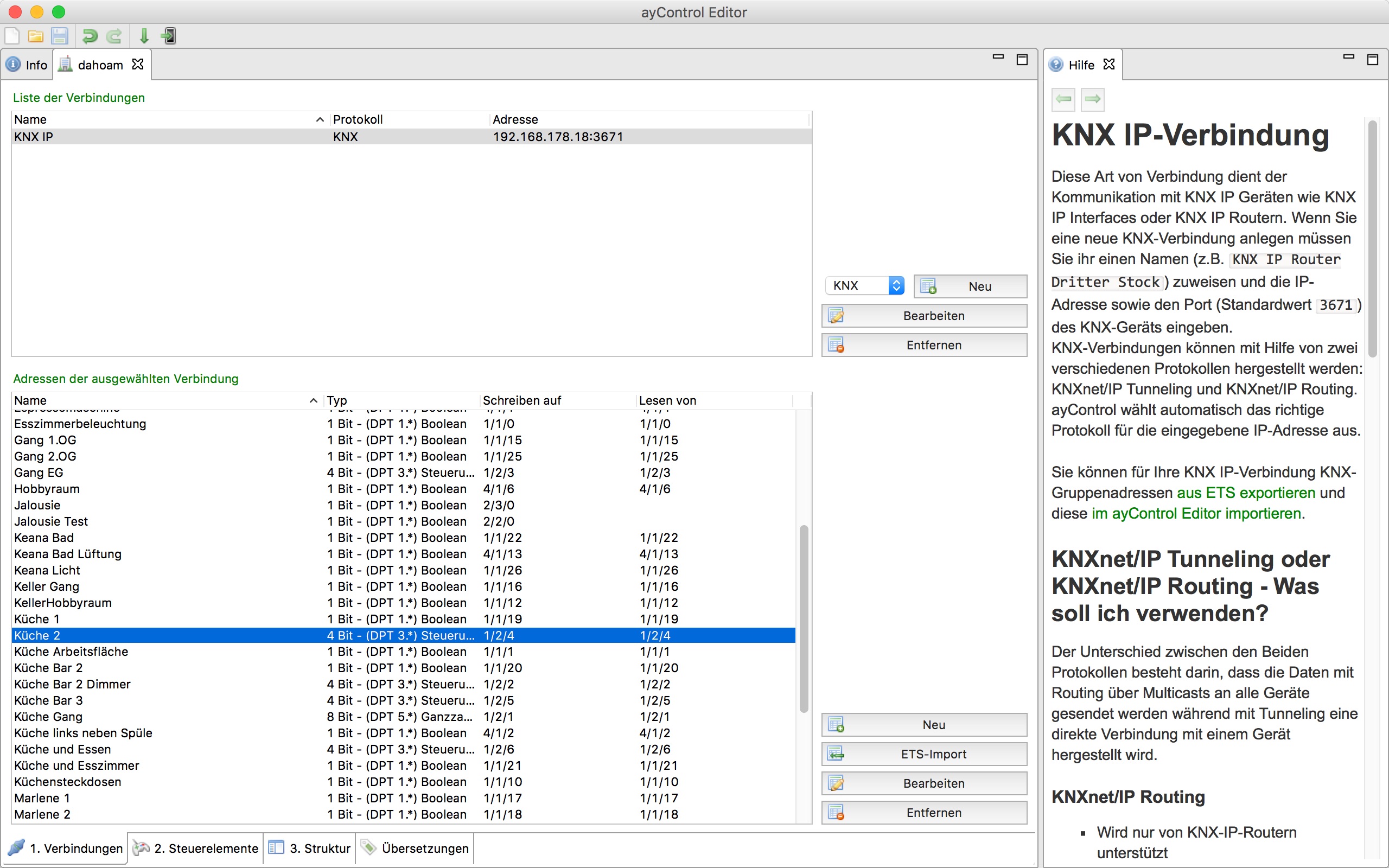Click lower Bearbeiten to edit address
The height and width of the screenshot is (868, 1389).
point(924,783)
